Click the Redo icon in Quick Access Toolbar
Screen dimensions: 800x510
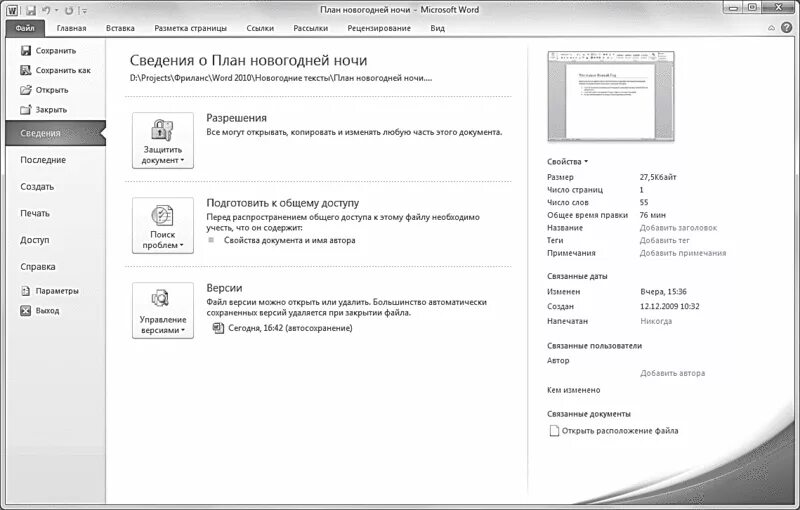(69, 10)
